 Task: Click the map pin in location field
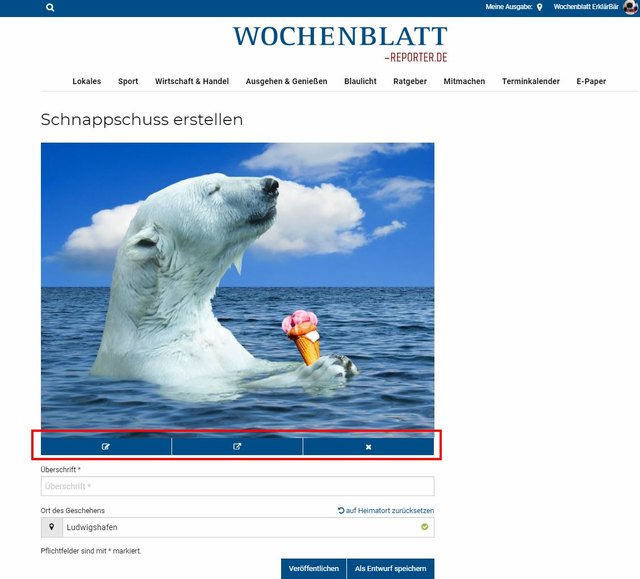51,527
